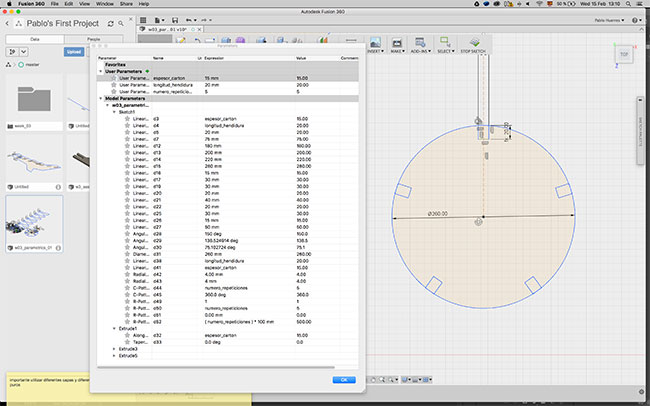Click the TOP view cube
Screen dimensions: 650x406
(x=625, y=54)
